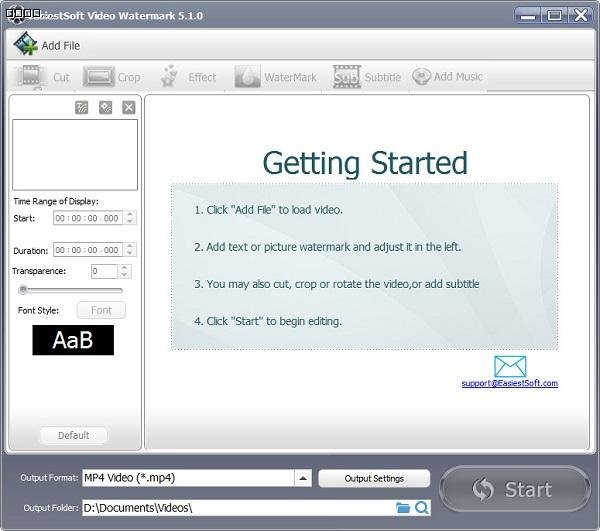Viewport: 600px width, 531px height.
Task: Browse output folder with folder icon
Action: coord(403,508)
